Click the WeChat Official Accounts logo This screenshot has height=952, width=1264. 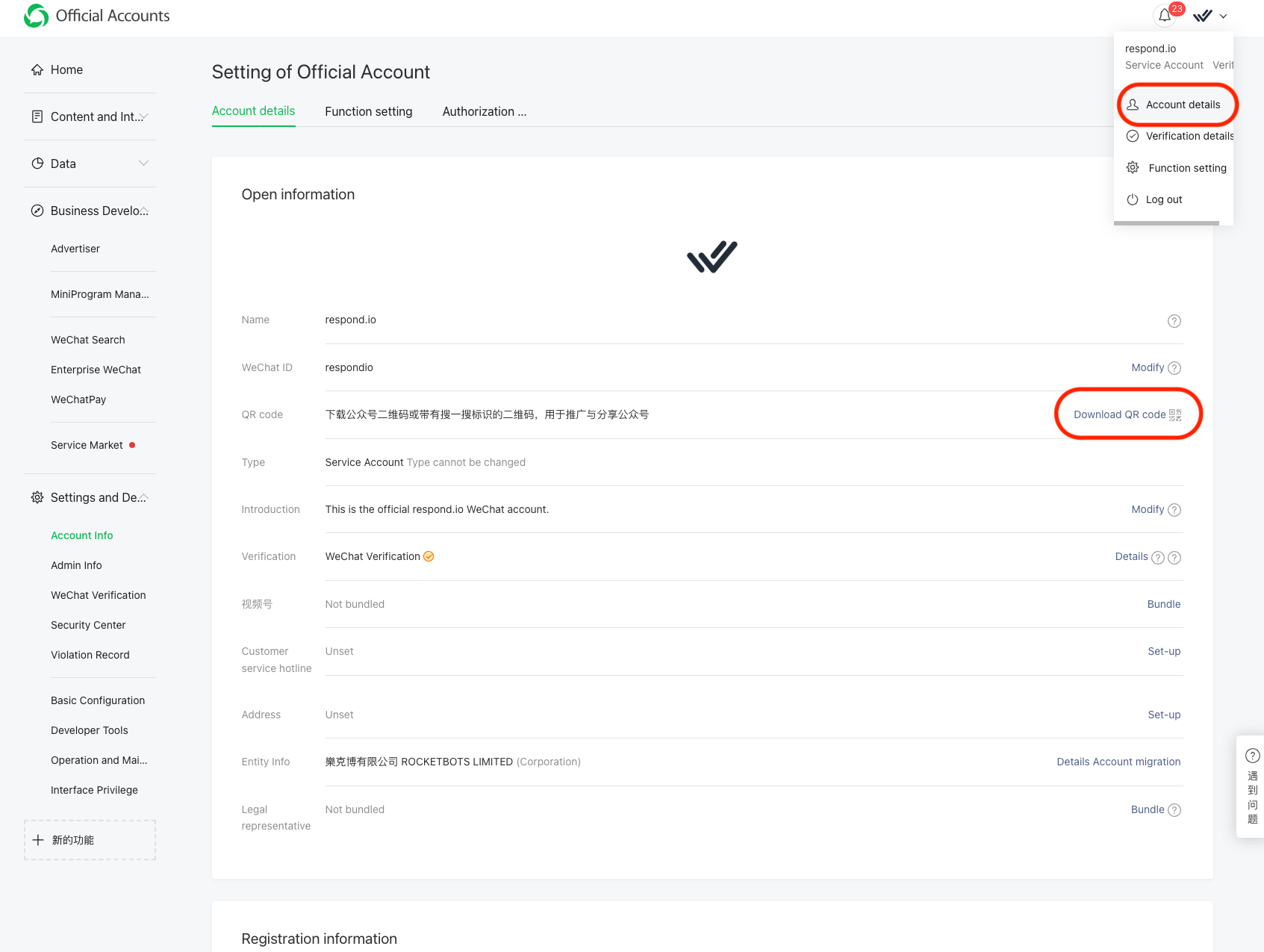click(x=36, y=16)
